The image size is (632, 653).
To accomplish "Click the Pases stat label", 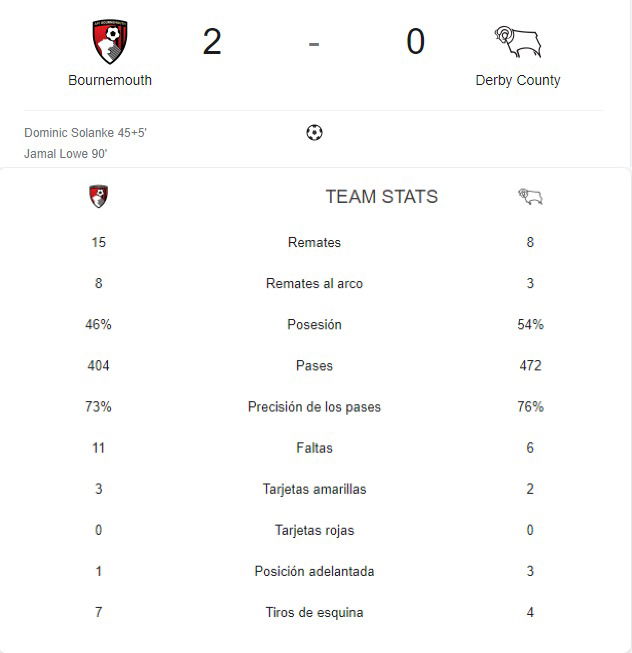I will click(x=314, y=366).
